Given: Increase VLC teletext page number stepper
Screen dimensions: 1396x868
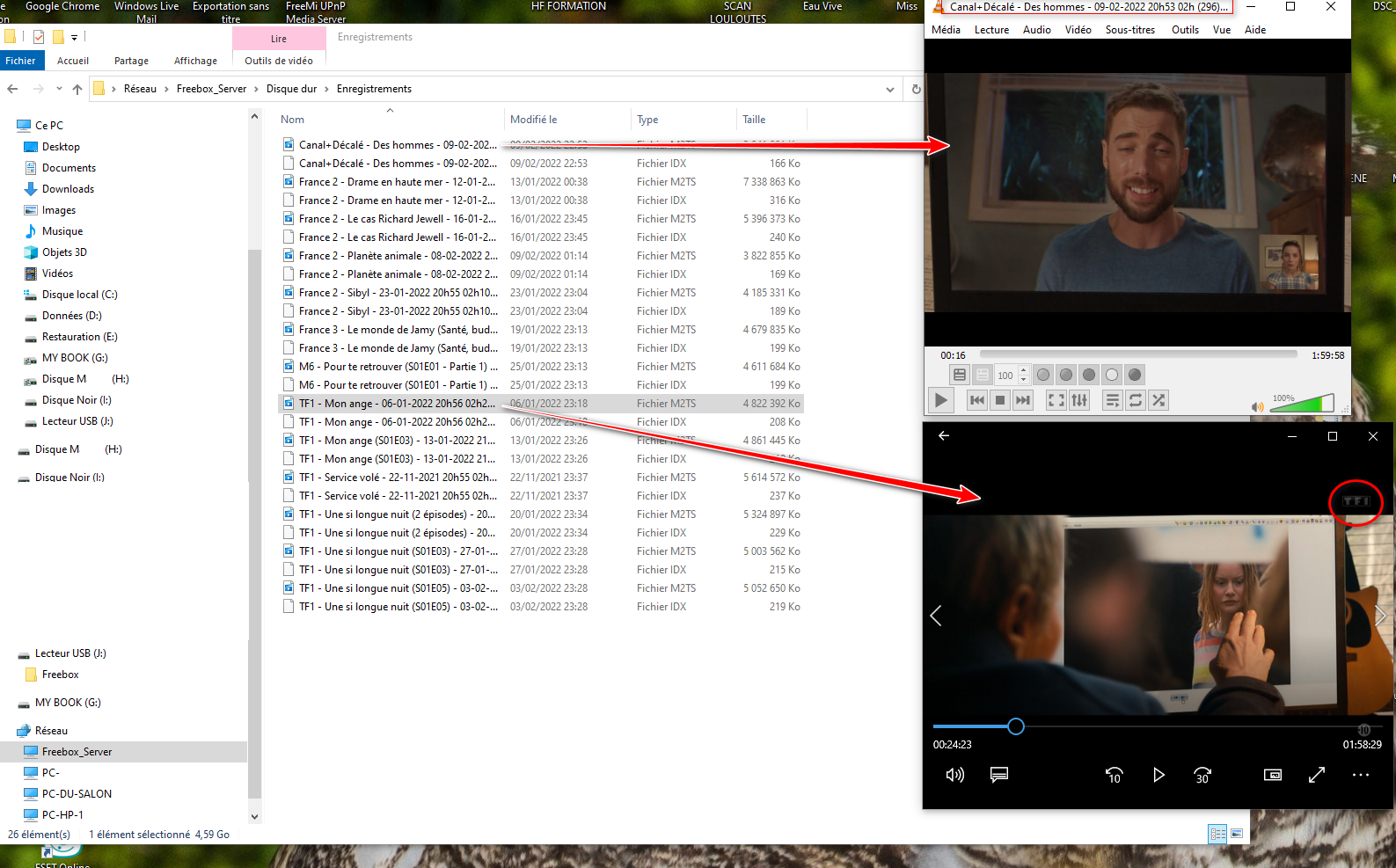Looking at the screenshot, I should click(1023, 370).
